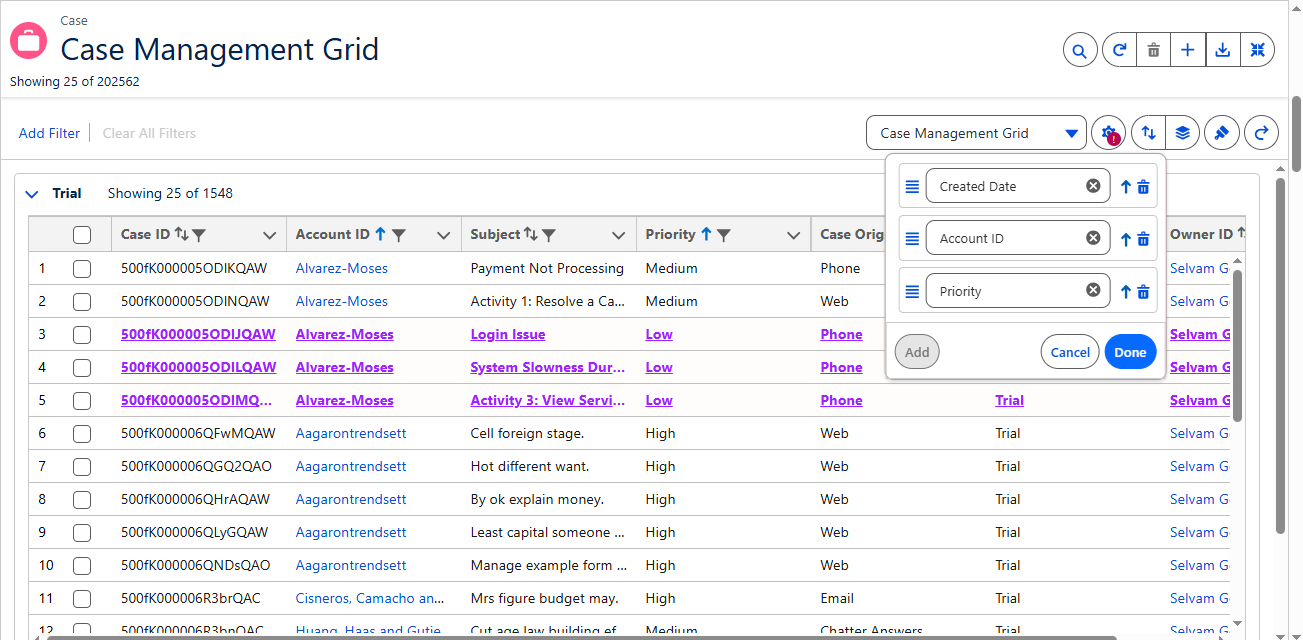Tick the checkbox on row 6
1303x640 pixels.
(82, 433)
